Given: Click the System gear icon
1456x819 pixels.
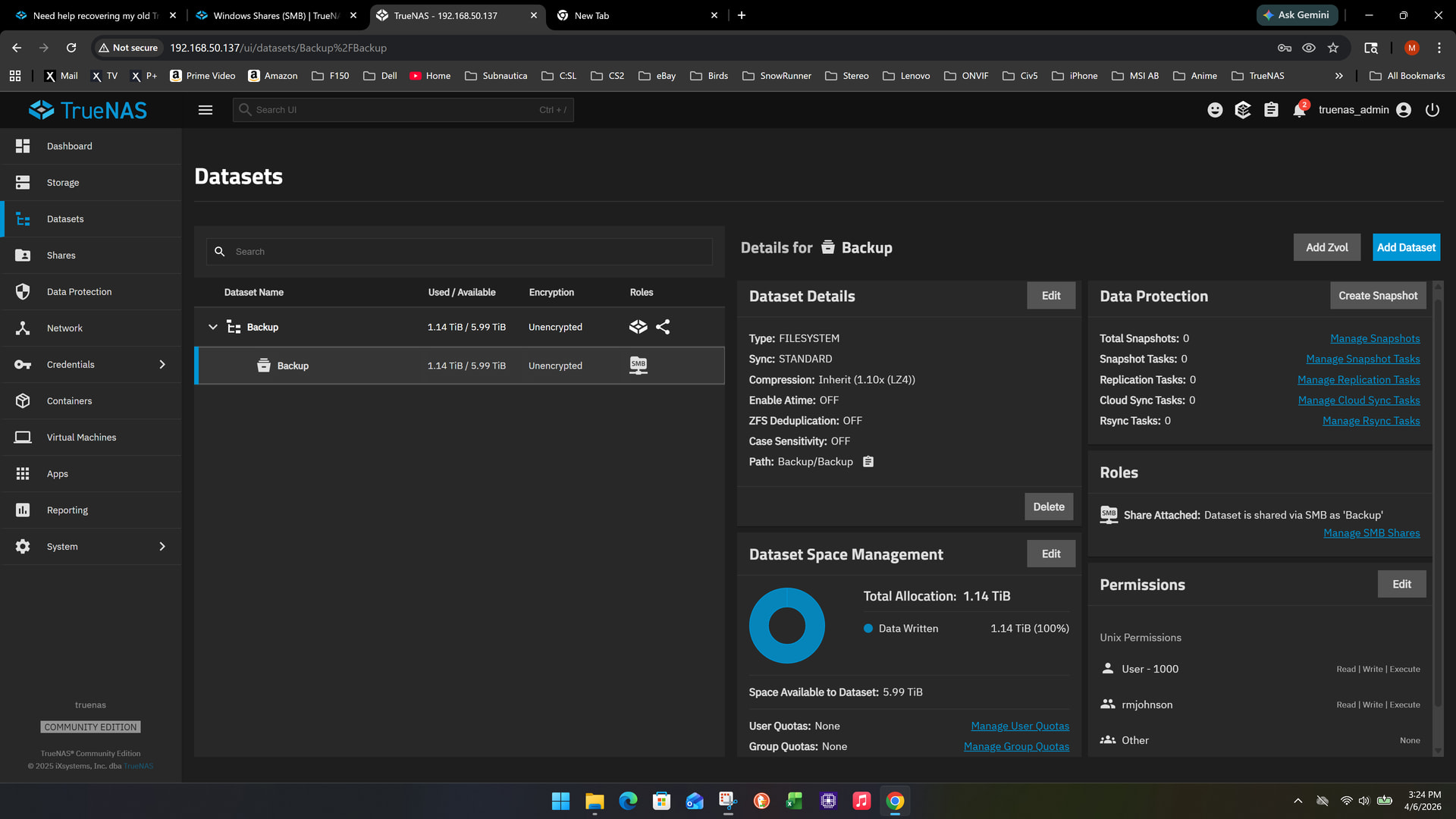Looking at the screenshot, I should point(23,547).
